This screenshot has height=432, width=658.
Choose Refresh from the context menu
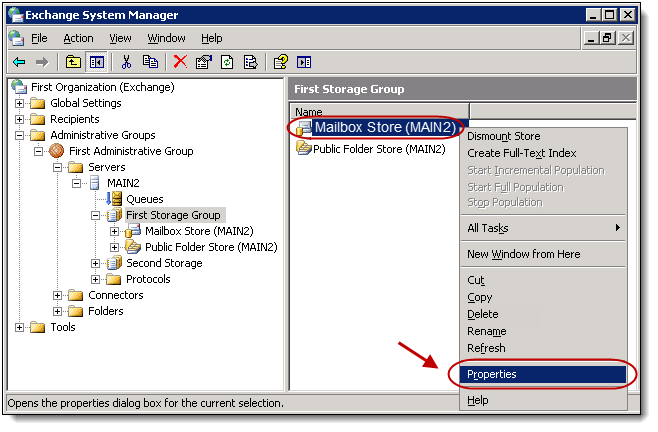543,348
